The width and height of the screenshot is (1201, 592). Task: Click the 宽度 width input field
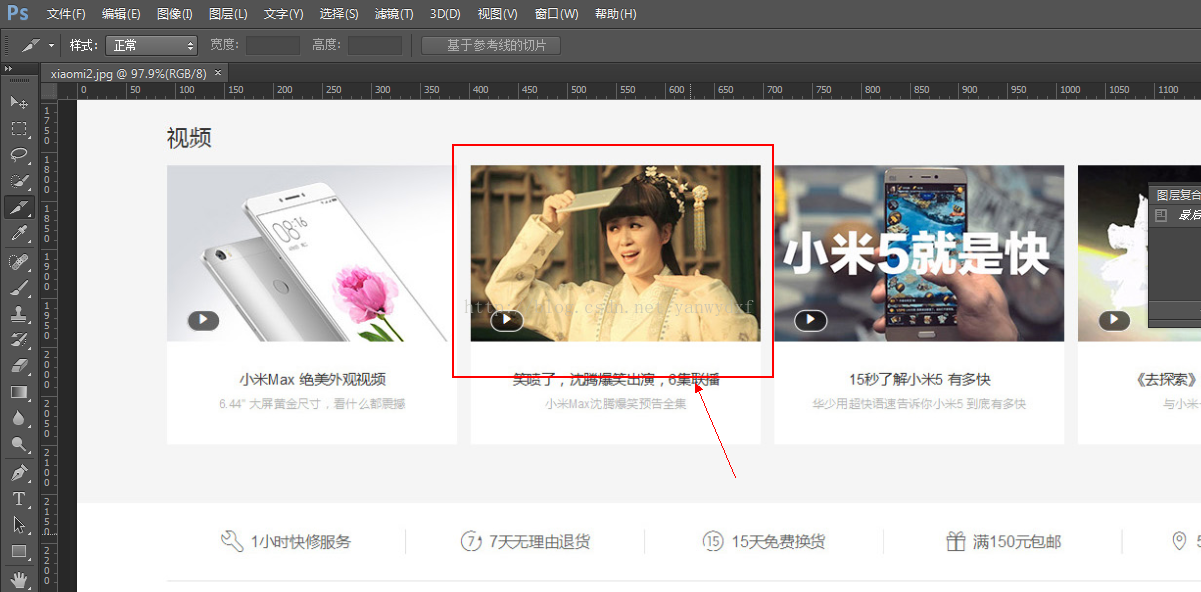pos(272,45)
